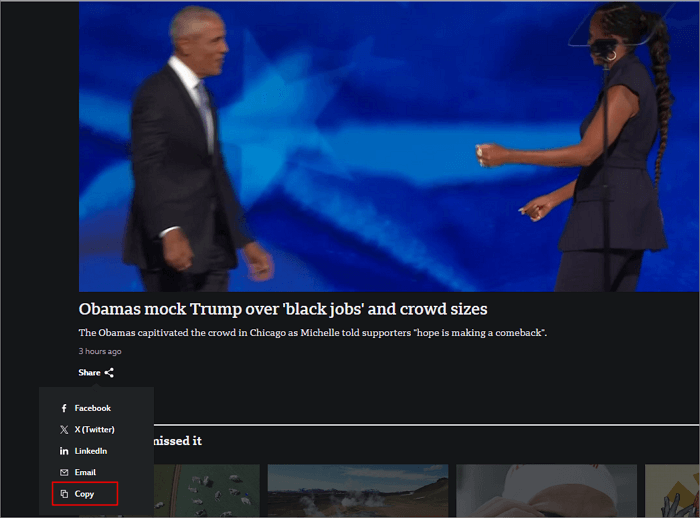Viewport: 700px width, 518px height.
Task: Click the Copy link icon
Action: pyautogui.click(x=64, y=494)
